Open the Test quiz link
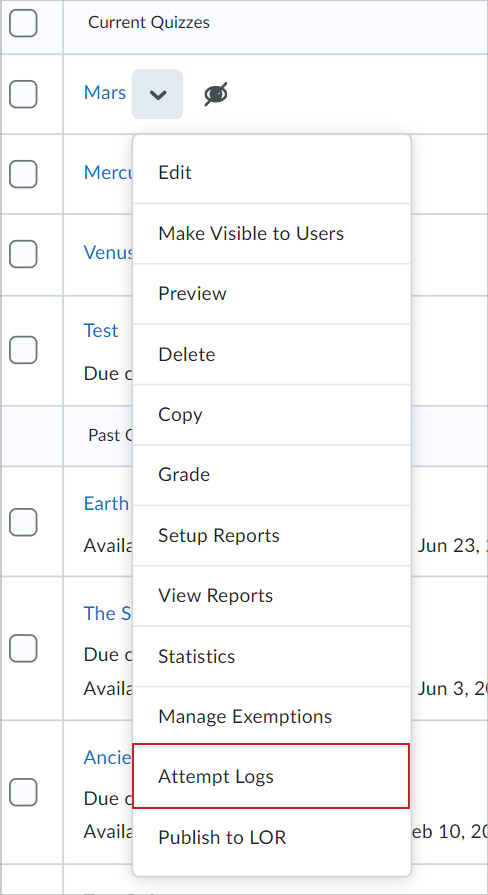The image size is (488, 895). [101, 330]
